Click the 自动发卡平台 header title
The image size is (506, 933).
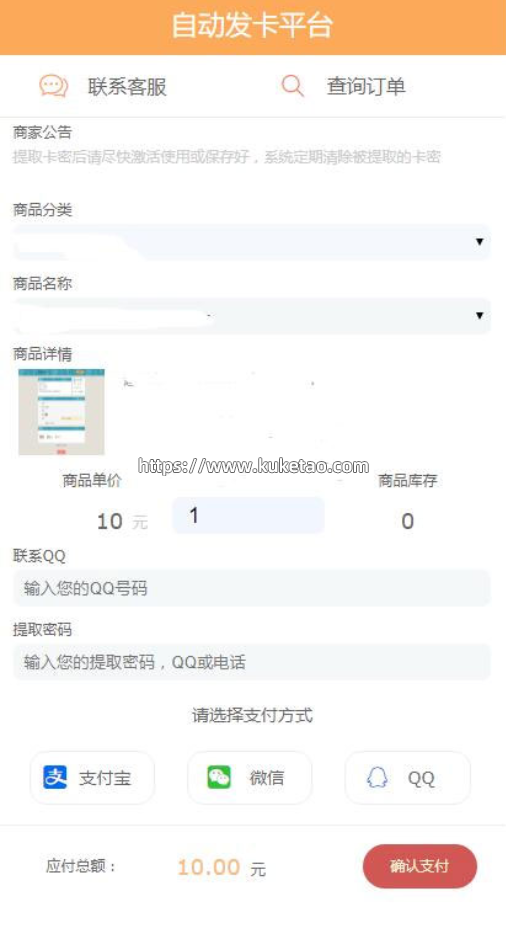tap(252, 27)
